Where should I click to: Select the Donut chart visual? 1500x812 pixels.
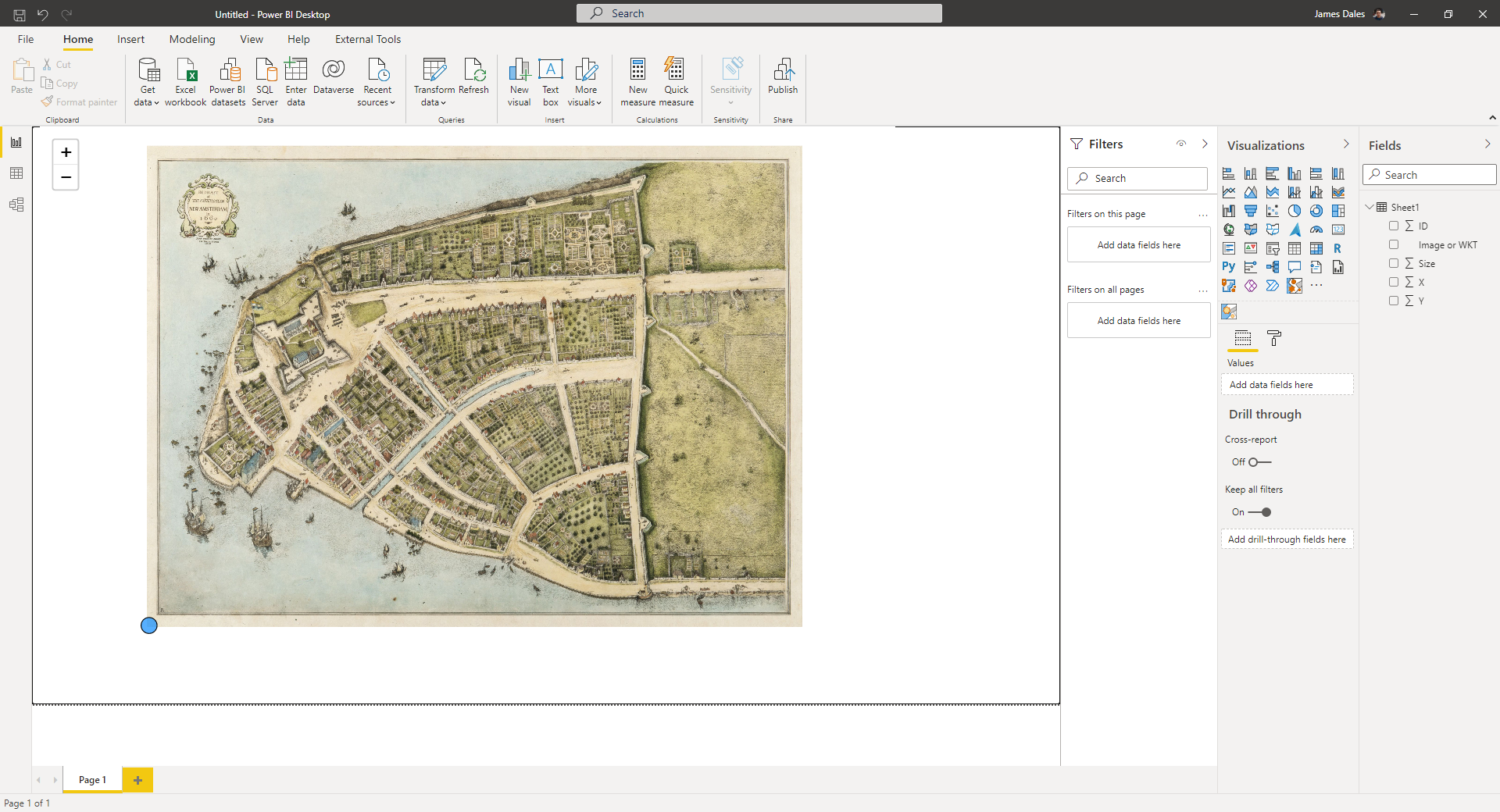pyautogui.click(x=1316, y=211)
